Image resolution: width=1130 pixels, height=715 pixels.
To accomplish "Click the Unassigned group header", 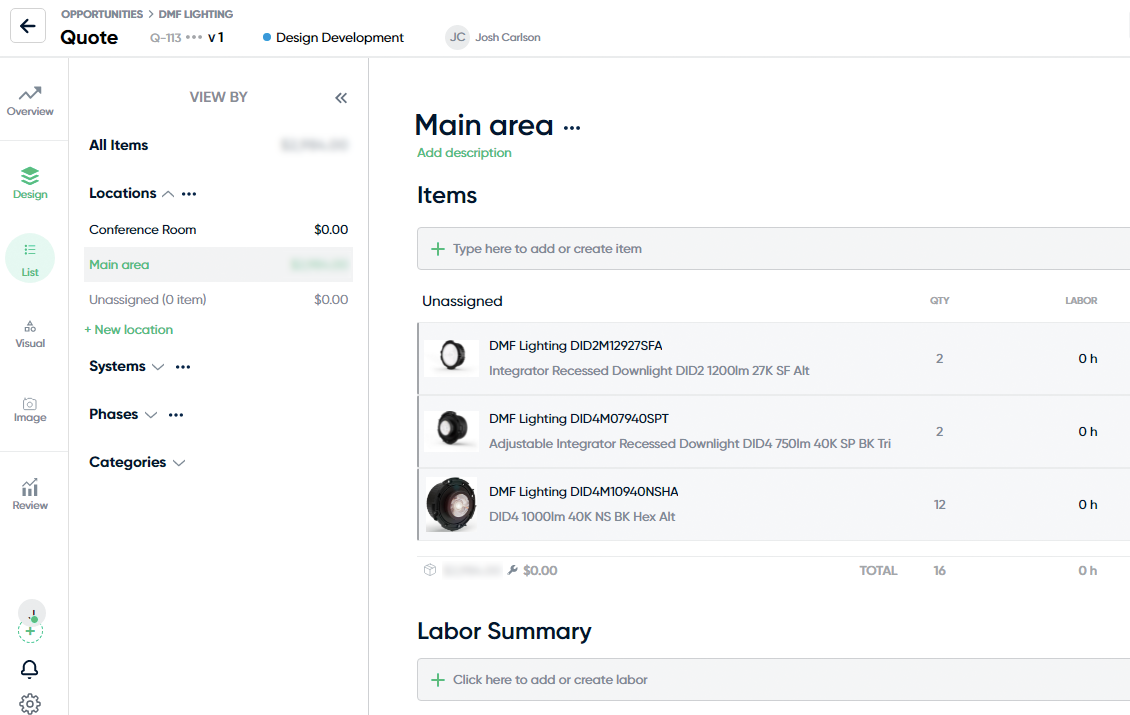I will (462, 301).
